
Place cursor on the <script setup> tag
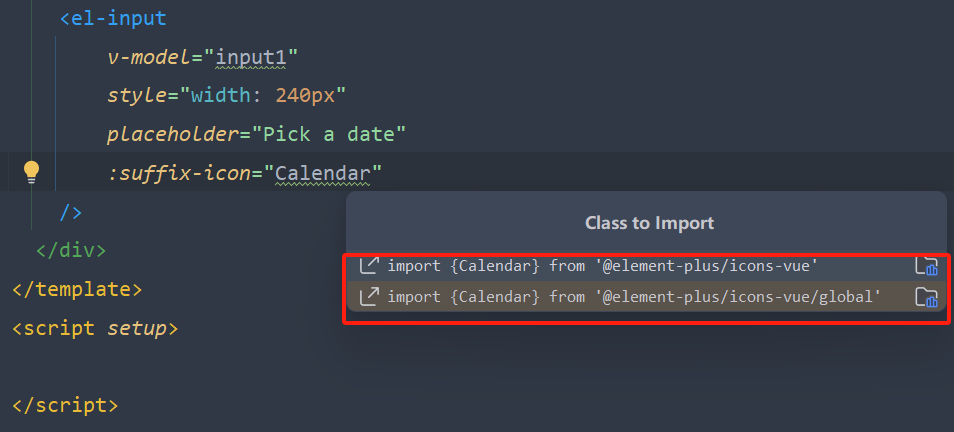95,329
